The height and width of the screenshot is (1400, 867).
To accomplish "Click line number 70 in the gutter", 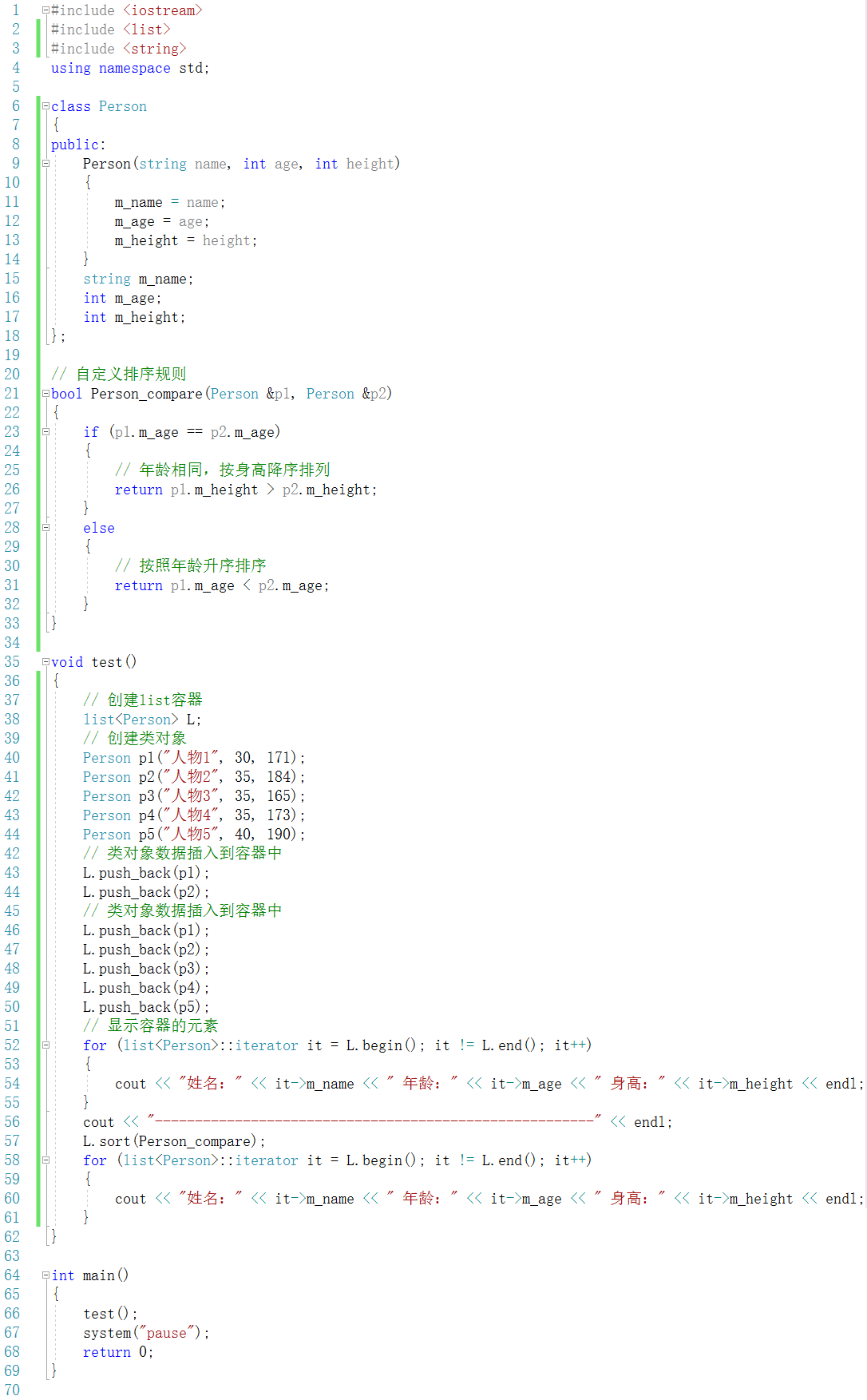I will click(12, 1390).
